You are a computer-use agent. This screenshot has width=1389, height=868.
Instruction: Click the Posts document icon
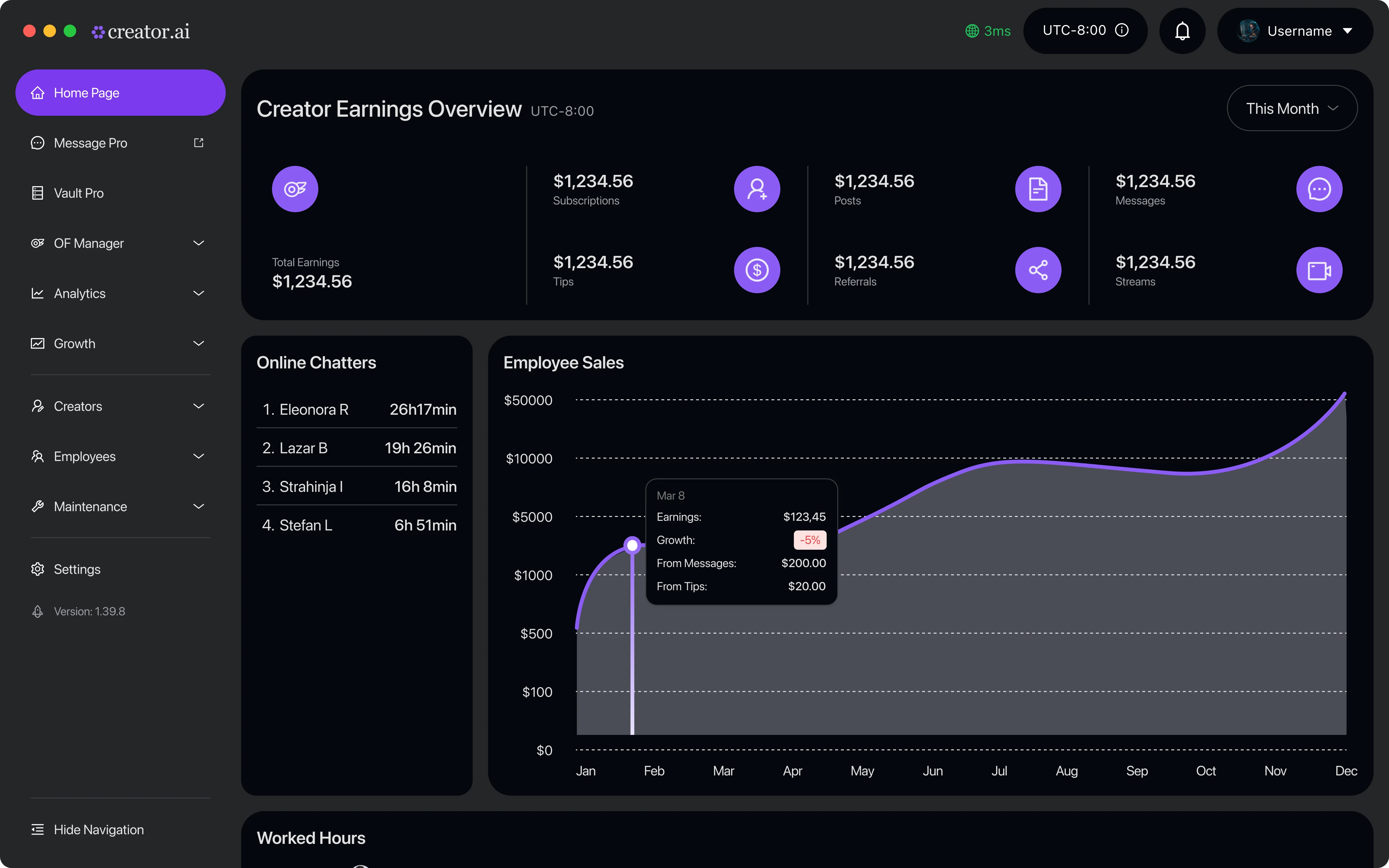[x=1038, y=189]
